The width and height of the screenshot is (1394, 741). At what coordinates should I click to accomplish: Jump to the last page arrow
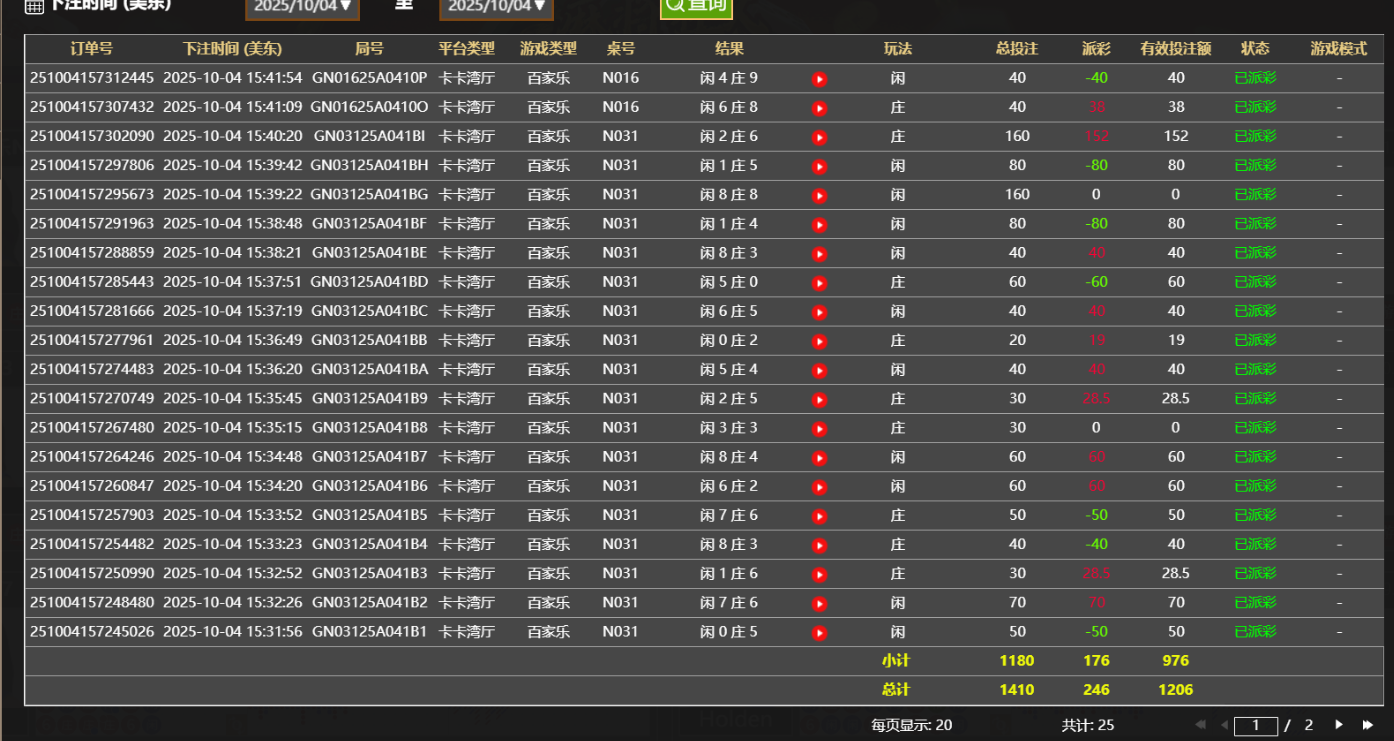(x=1368, y=725)
